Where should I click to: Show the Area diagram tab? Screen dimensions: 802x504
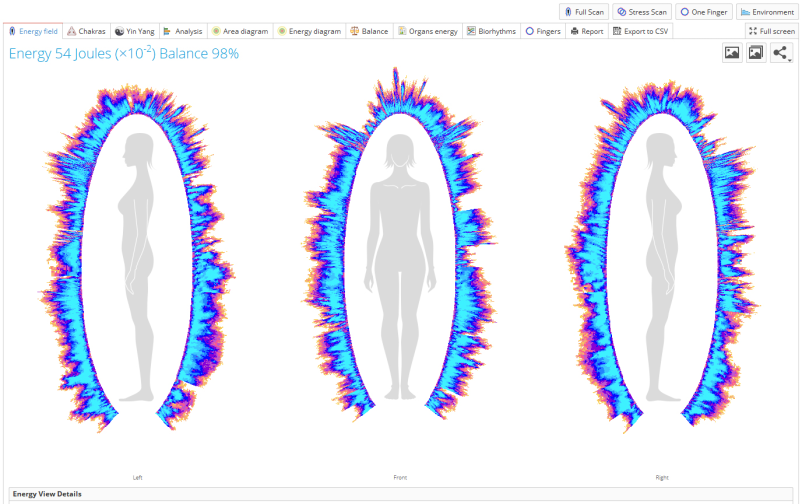240,31
